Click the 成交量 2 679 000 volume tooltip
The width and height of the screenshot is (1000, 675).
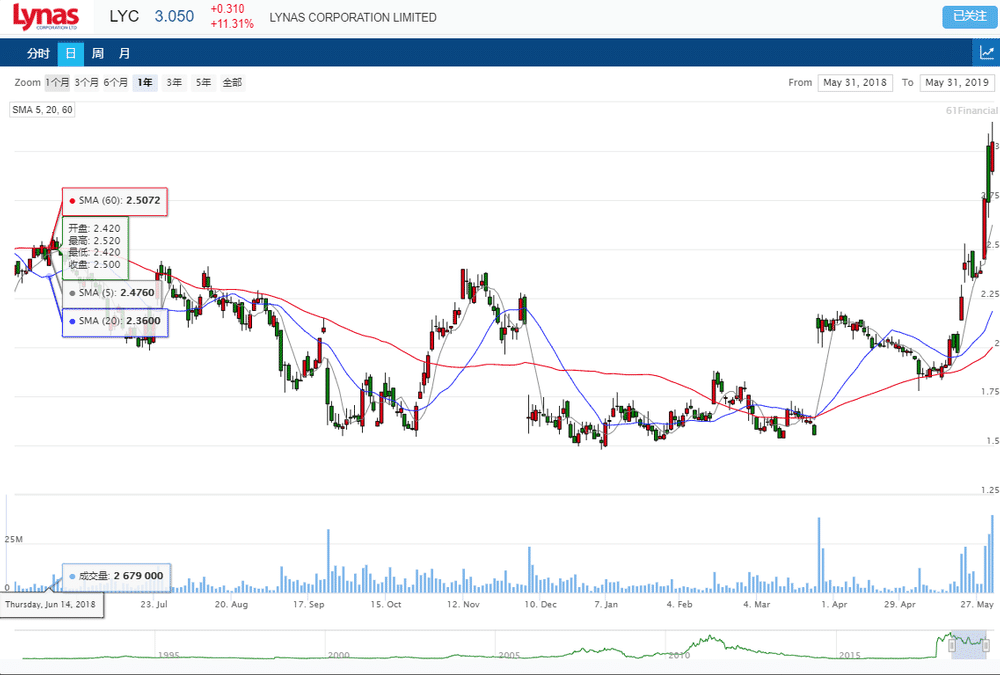[117, 576]
